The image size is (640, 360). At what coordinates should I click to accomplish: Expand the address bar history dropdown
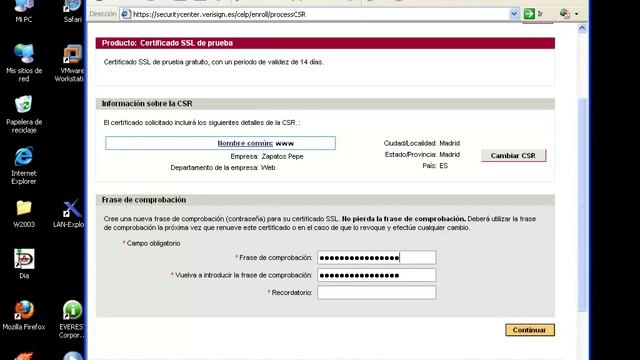513,13
